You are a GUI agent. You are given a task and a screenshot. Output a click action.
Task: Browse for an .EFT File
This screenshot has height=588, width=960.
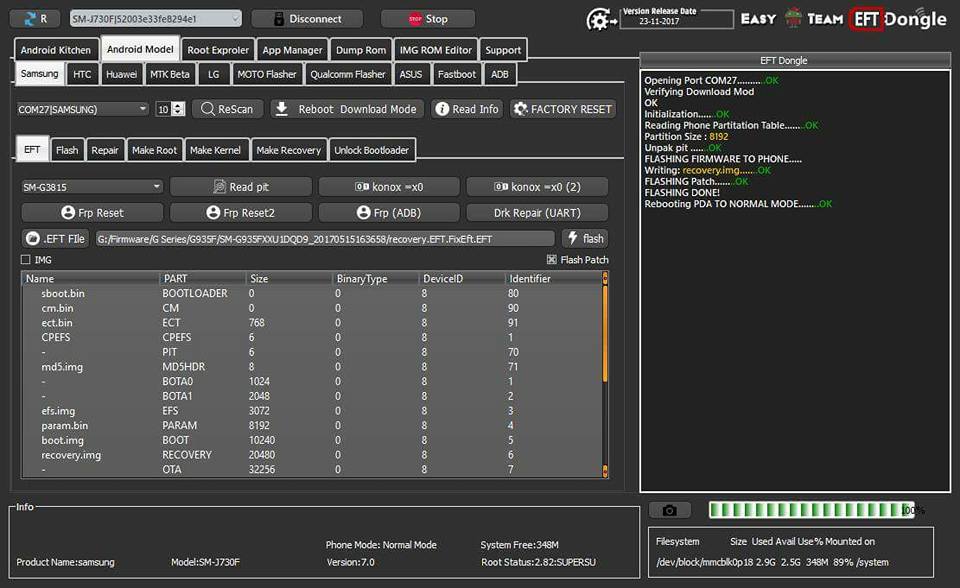coord(56,239)
